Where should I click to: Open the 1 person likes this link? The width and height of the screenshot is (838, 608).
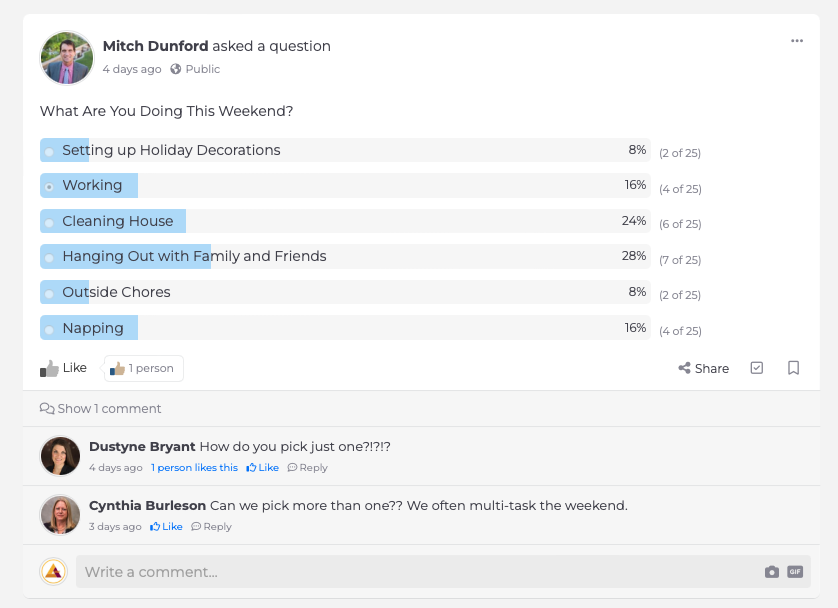(x=195, y=467)
